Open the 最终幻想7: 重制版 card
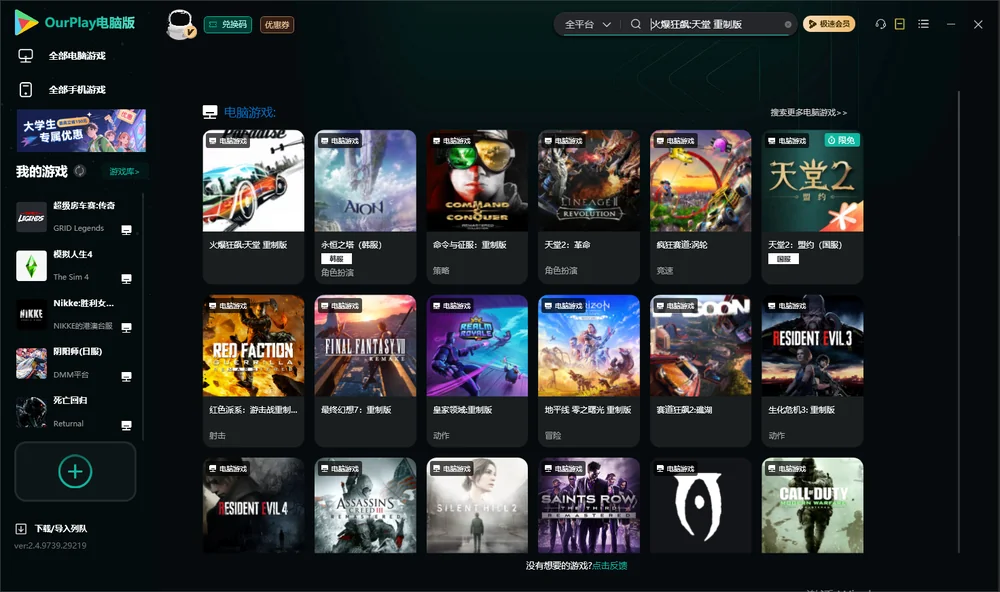This screenshot has height=592, width=1000. (x=365, y=371)
